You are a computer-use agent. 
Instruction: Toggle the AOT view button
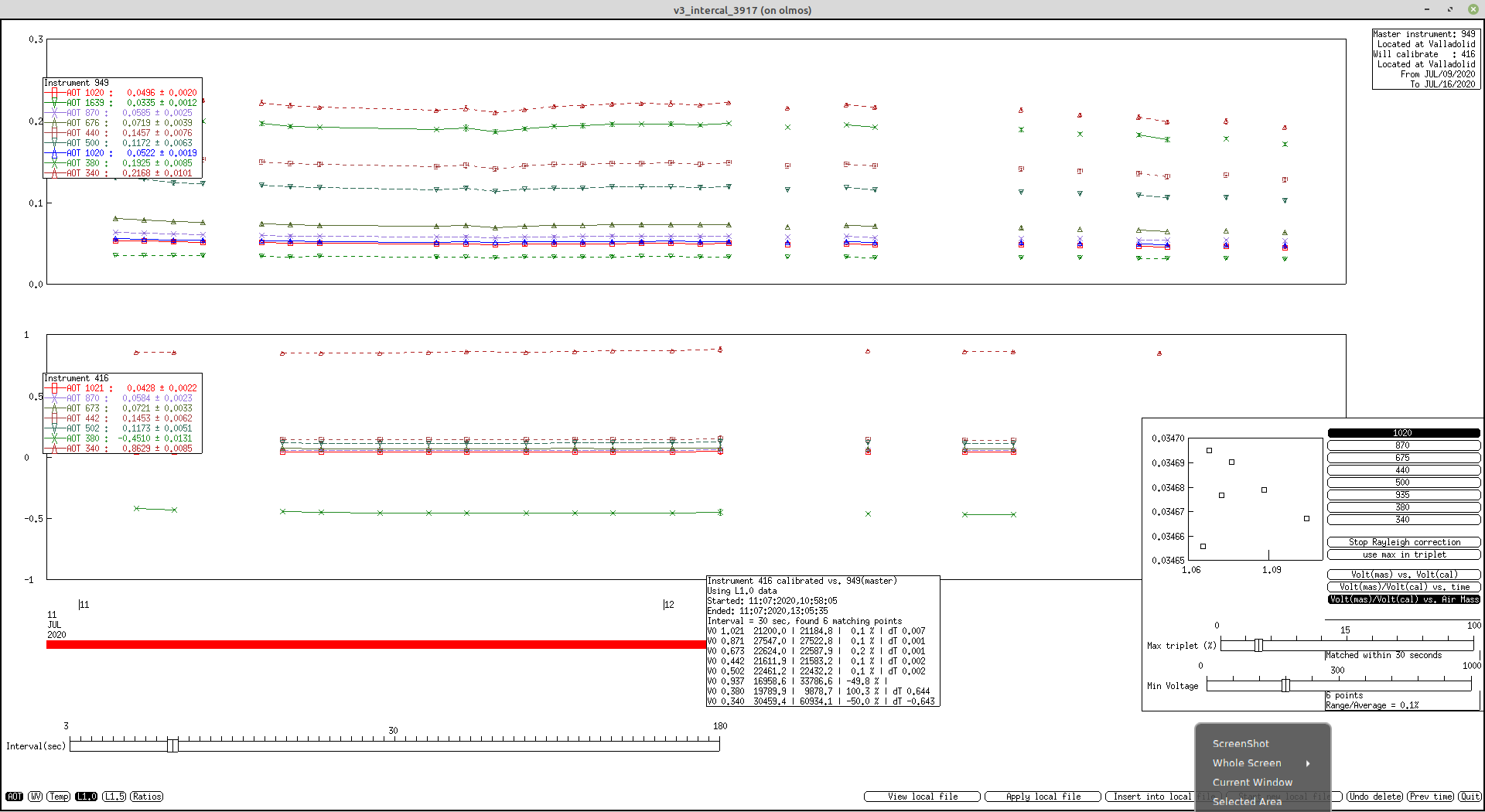pyautogui.click(x=15, y=797)
